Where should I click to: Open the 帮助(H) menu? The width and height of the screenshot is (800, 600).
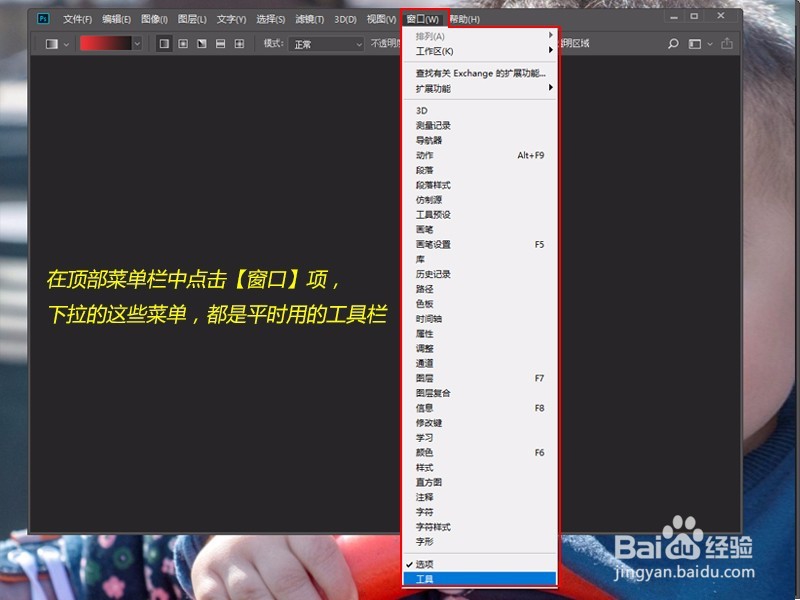coord(464,19)
